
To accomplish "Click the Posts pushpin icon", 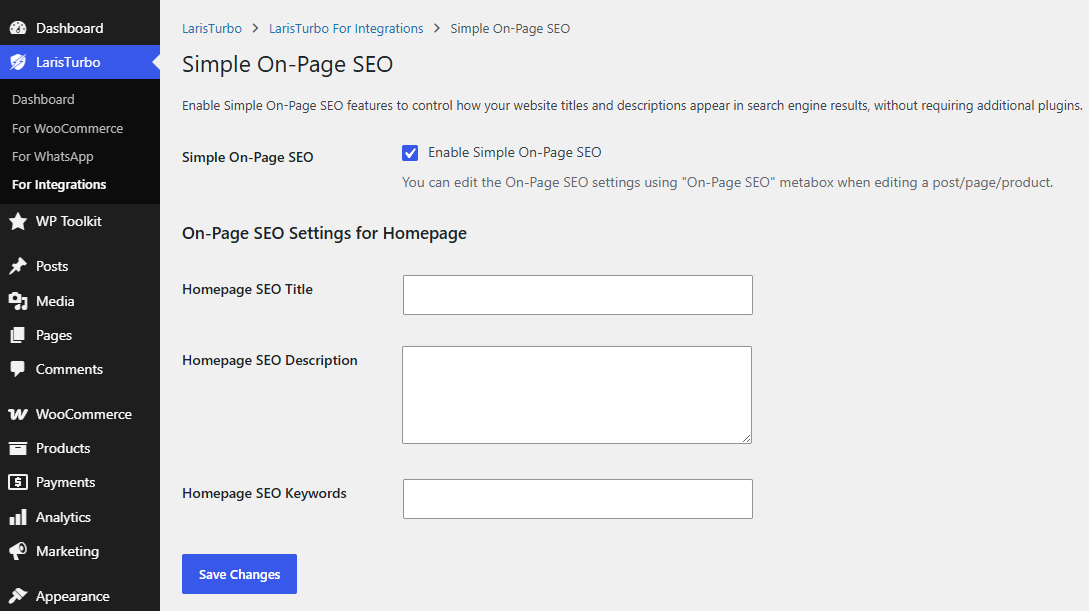I will (18, 266).
